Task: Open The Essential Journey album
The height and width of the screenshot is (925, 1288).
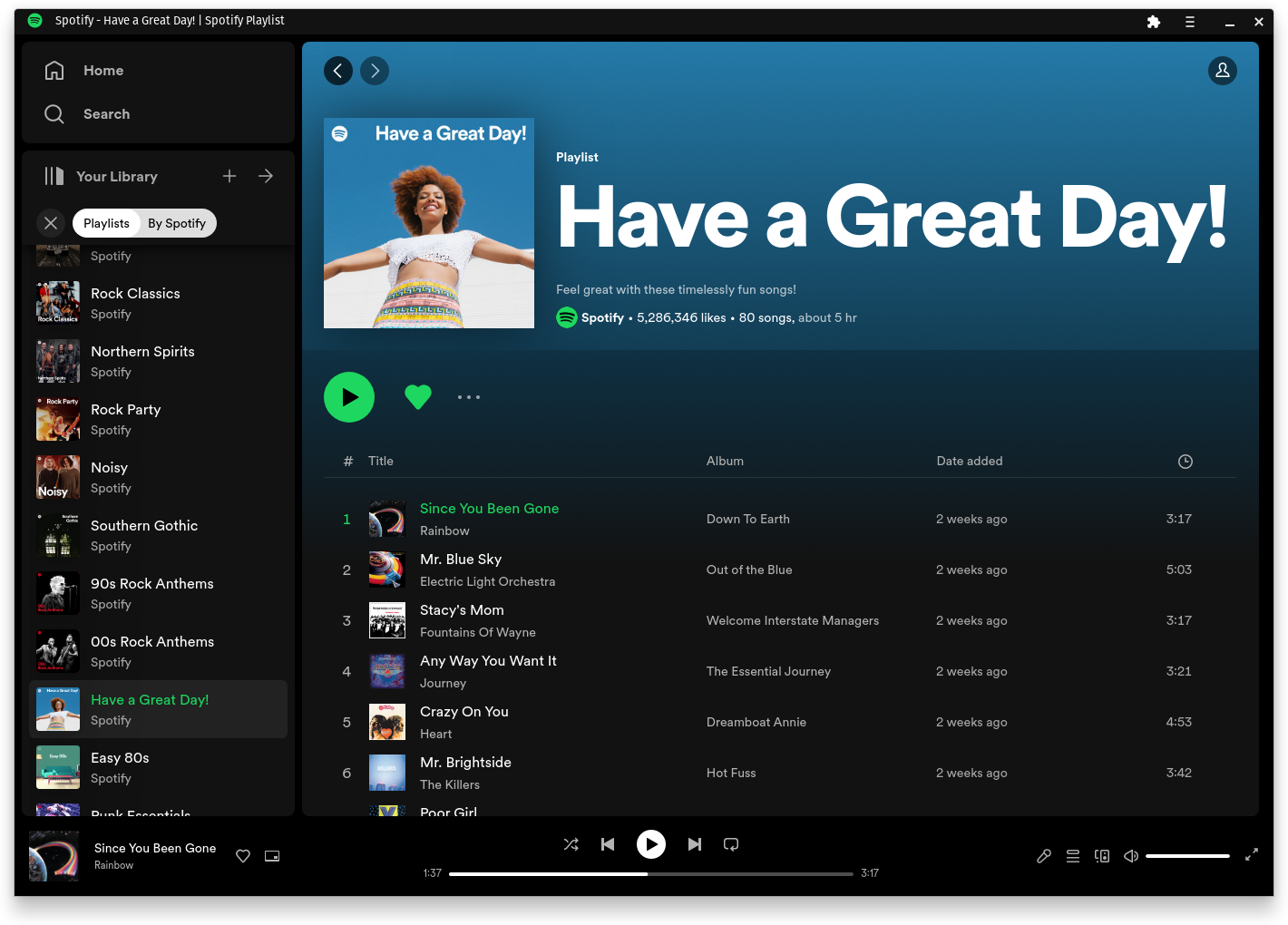Action: [768, 672]
